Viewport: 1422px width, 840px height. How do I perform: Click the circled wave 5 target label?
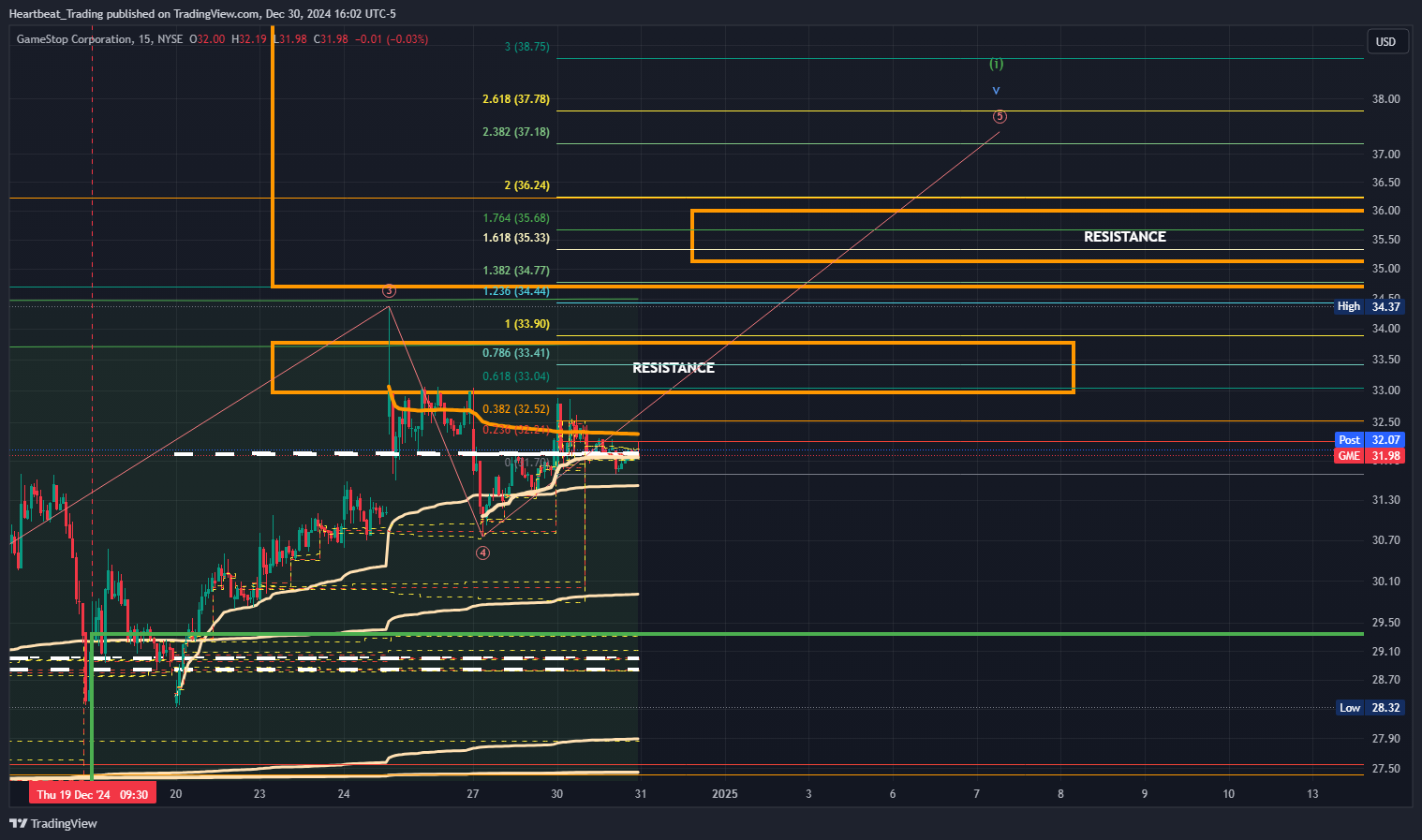pyautogui.click(x=1000, y=116)
